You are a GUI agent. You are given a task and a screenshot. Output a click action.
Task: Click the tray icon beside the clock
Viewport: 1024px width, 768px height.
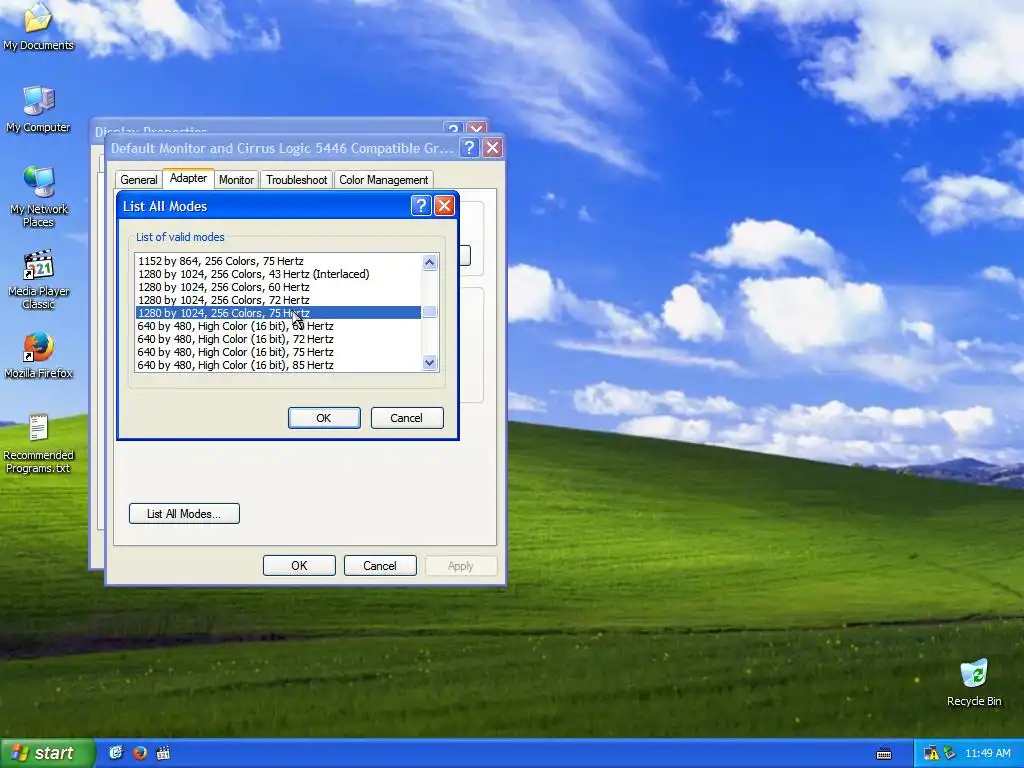coord(950,754)
